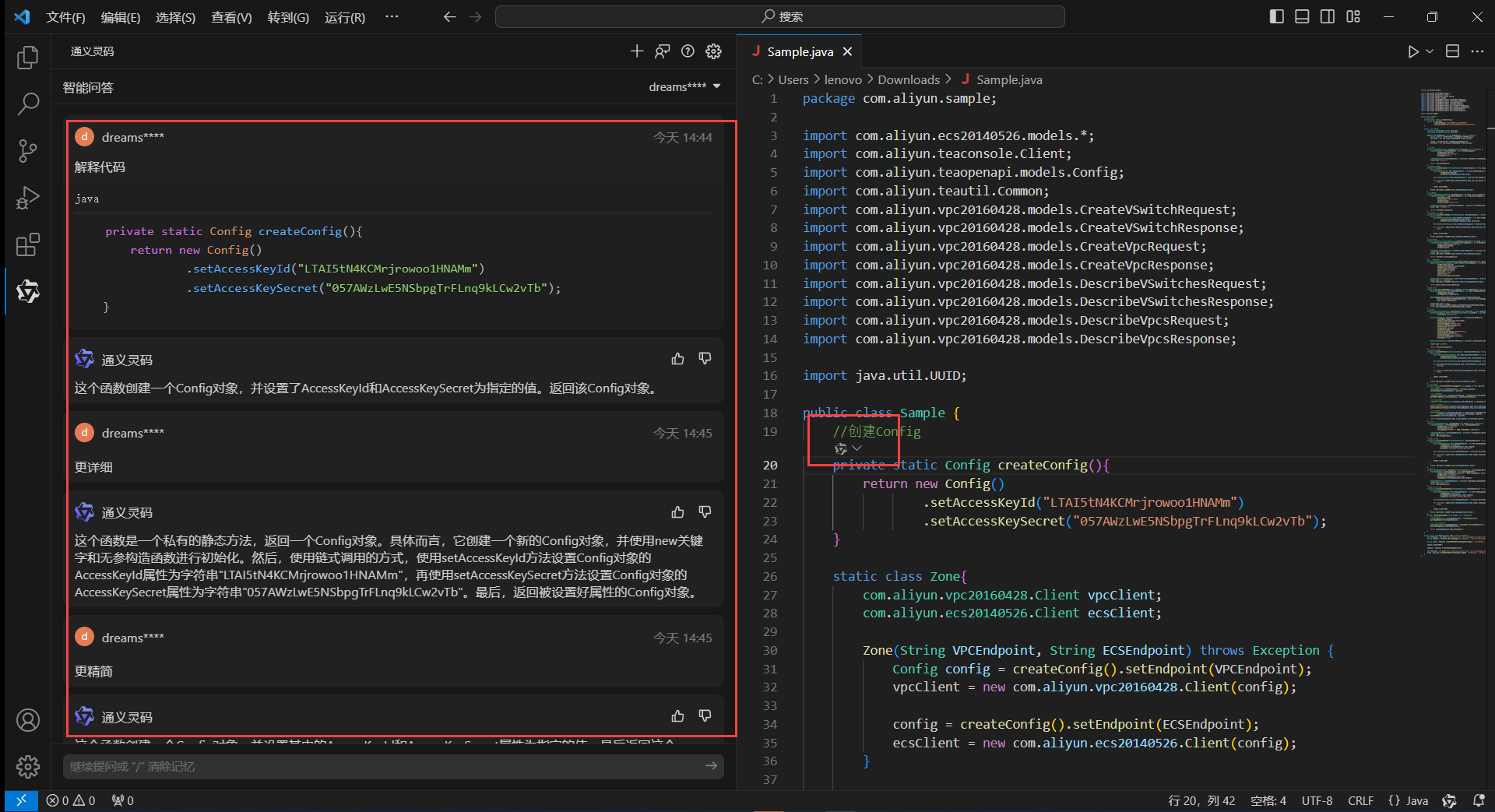
Task: Expand Downloads breadcrumb
Action: click(909, 79)
